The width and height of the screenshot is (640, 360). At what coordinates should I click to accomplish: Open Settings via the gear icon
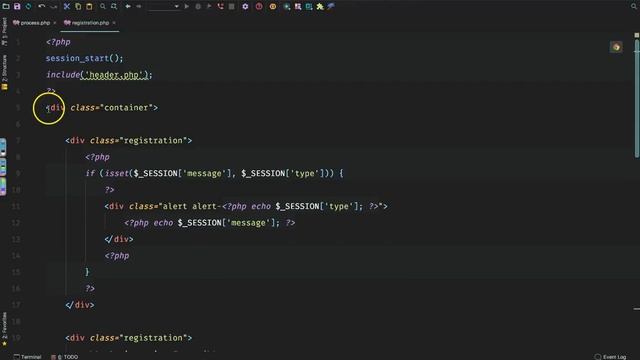pos(245,7)
